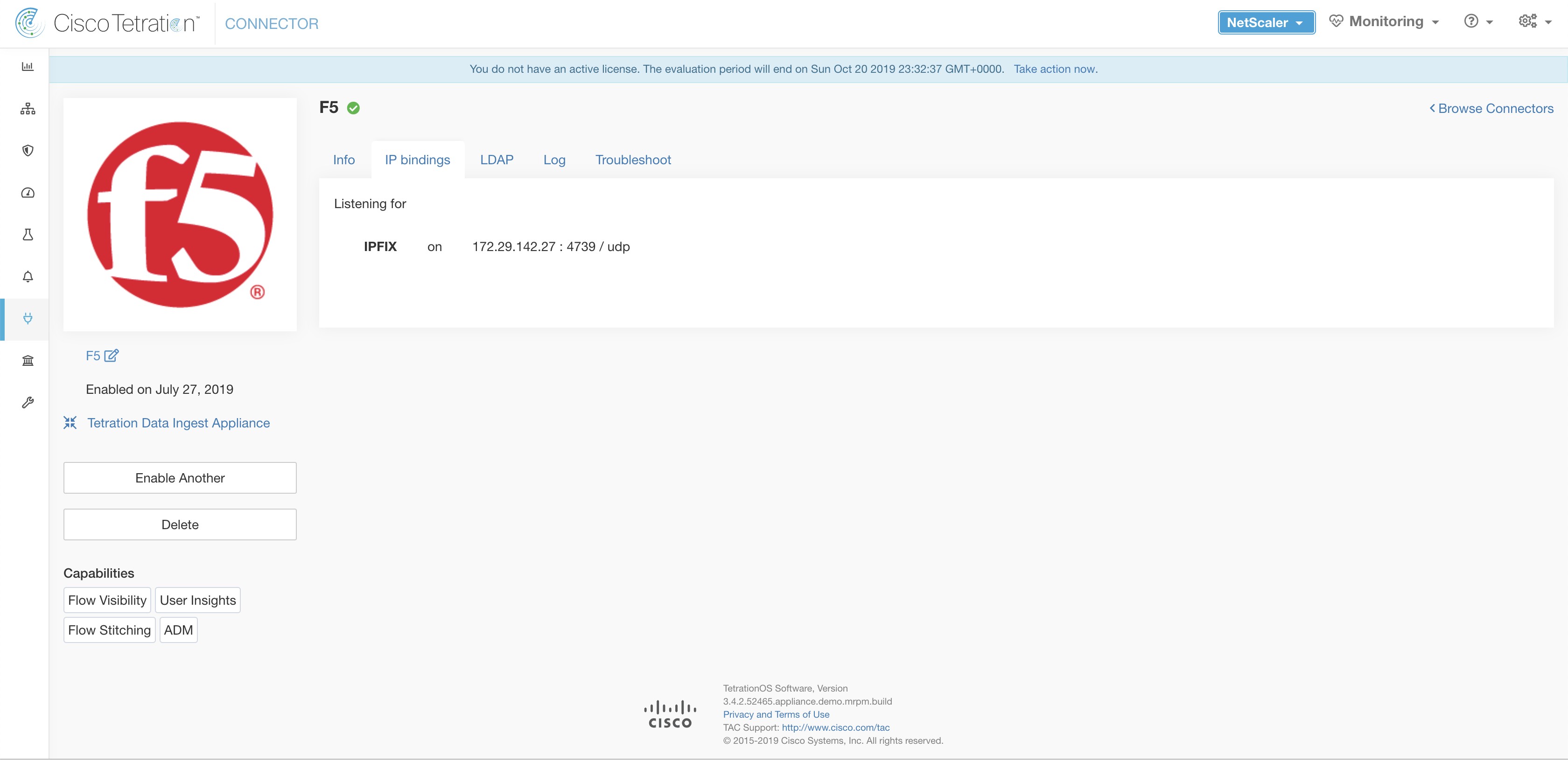Click the Enable Another button
Screen dimensions: 1568x762
(x=180, y=478)
